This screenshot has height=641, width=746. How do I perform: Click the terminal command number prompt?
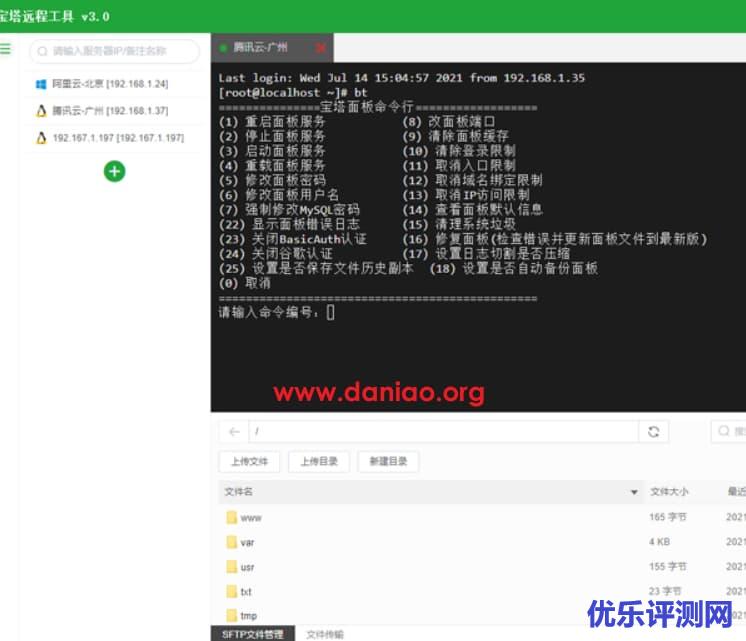(276, 313)
